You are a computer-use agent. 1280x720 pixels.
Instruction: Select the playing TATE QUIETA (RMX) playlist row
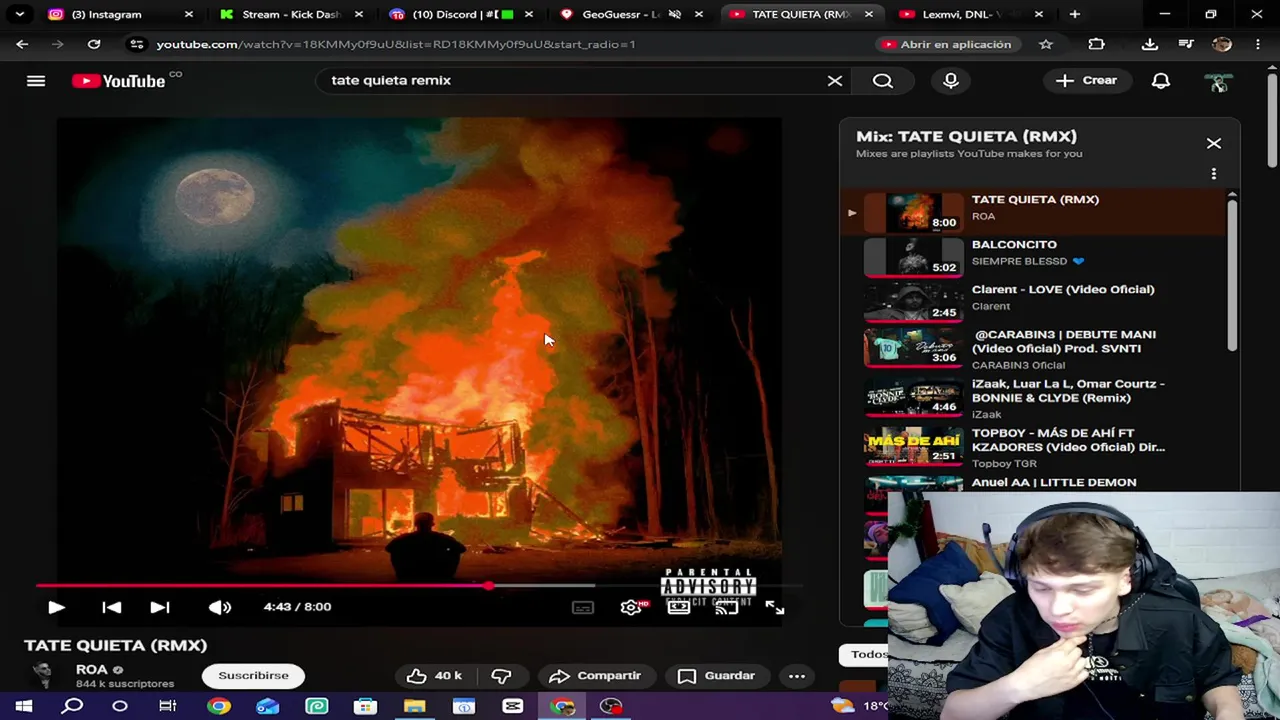[x=1034, y=211]
